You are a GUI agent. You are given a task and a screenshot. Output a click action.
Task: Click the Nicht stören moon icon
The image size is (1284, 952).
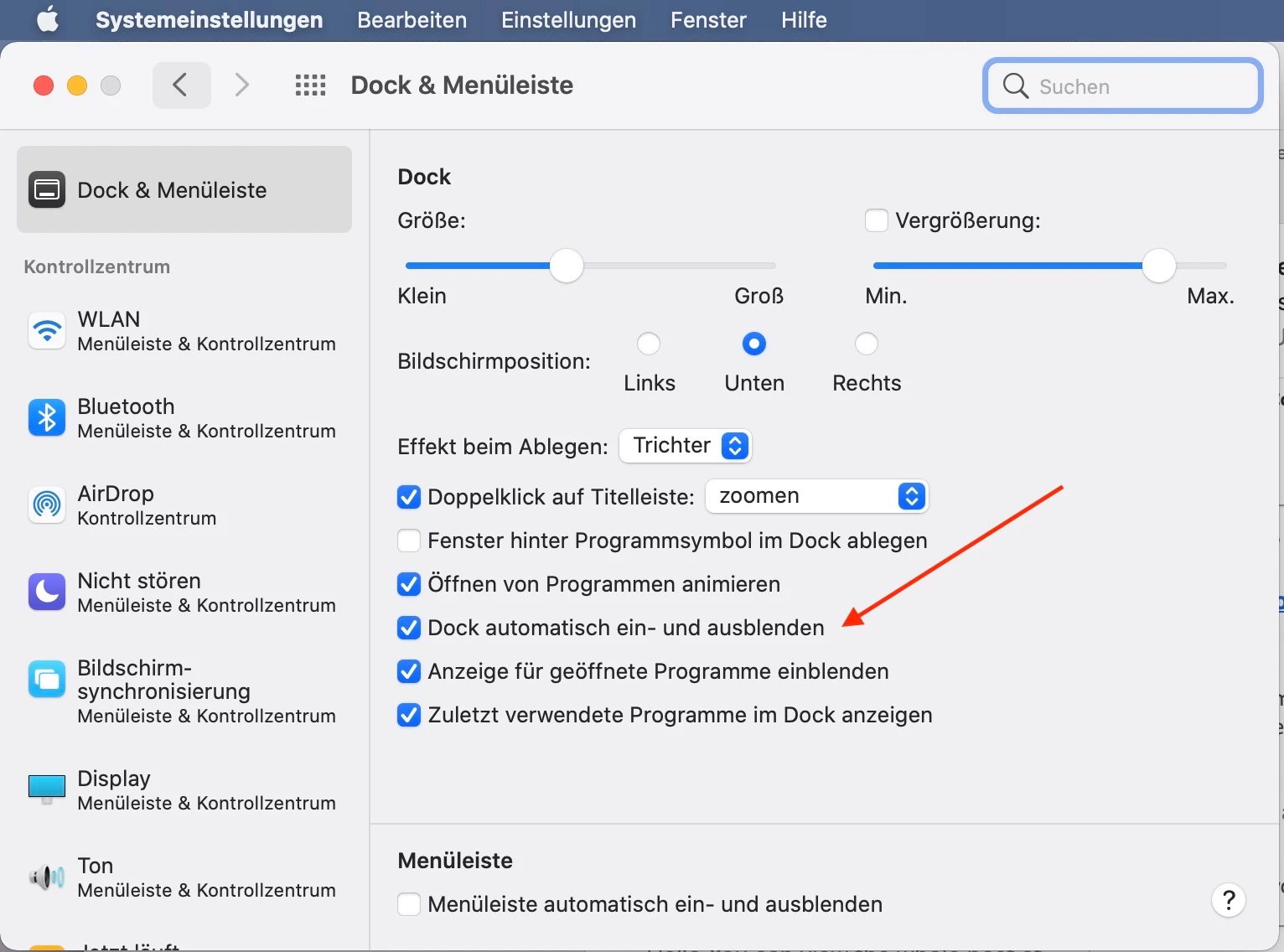click(47, 592)
